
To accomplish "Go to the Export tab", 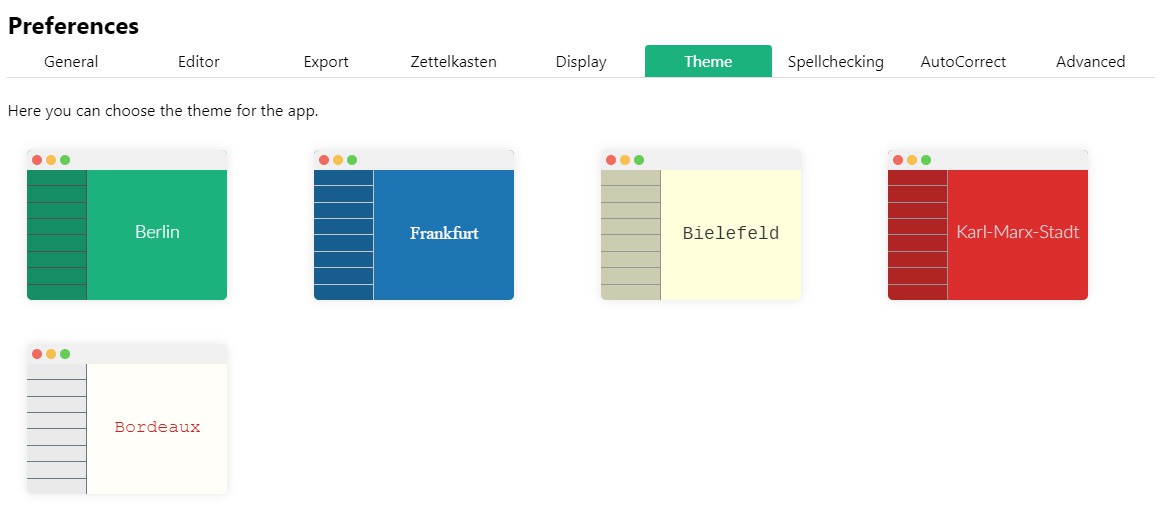I will click(326, 61).
